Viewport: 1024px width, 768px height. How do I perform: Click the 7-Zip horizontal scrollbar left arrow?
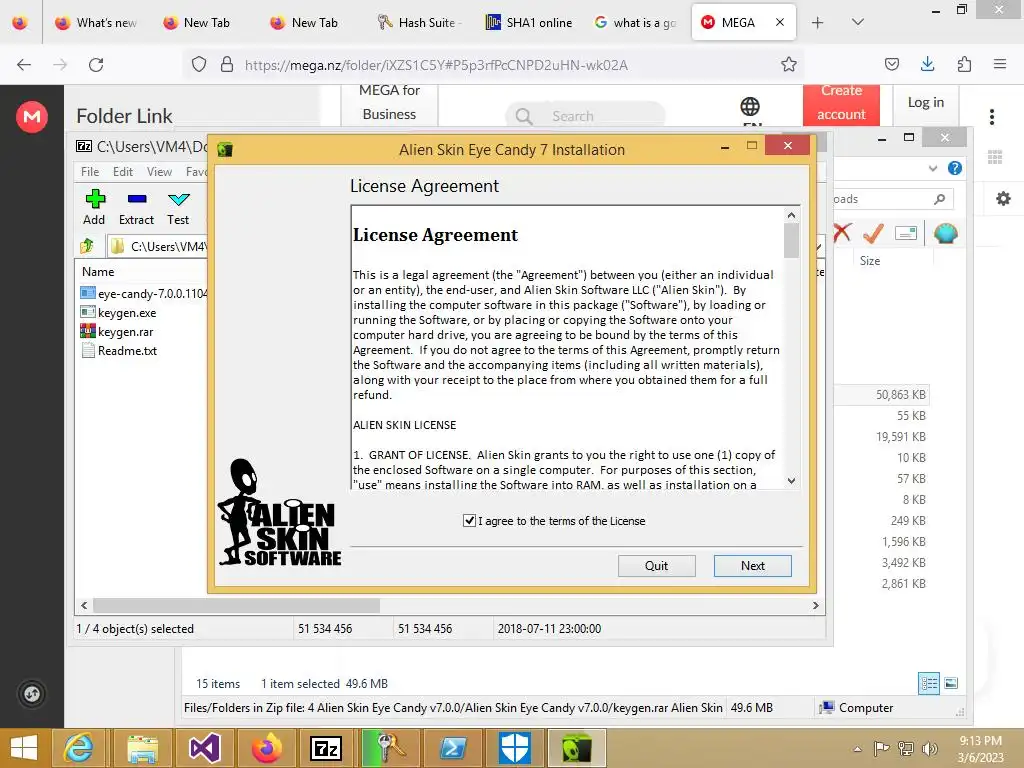pyautogui.click(x=84, y=605)
